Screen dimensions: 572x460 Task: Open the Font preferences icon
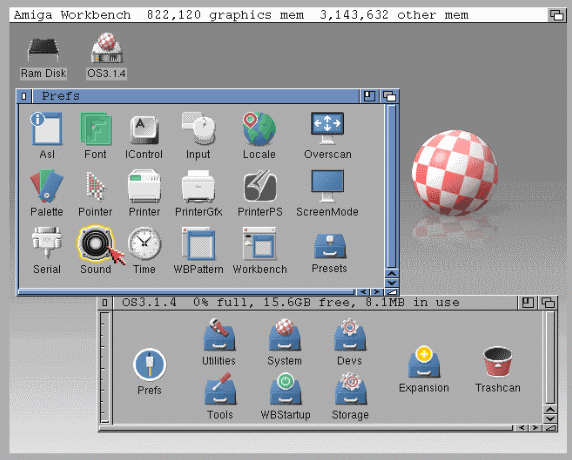(96, 129)
